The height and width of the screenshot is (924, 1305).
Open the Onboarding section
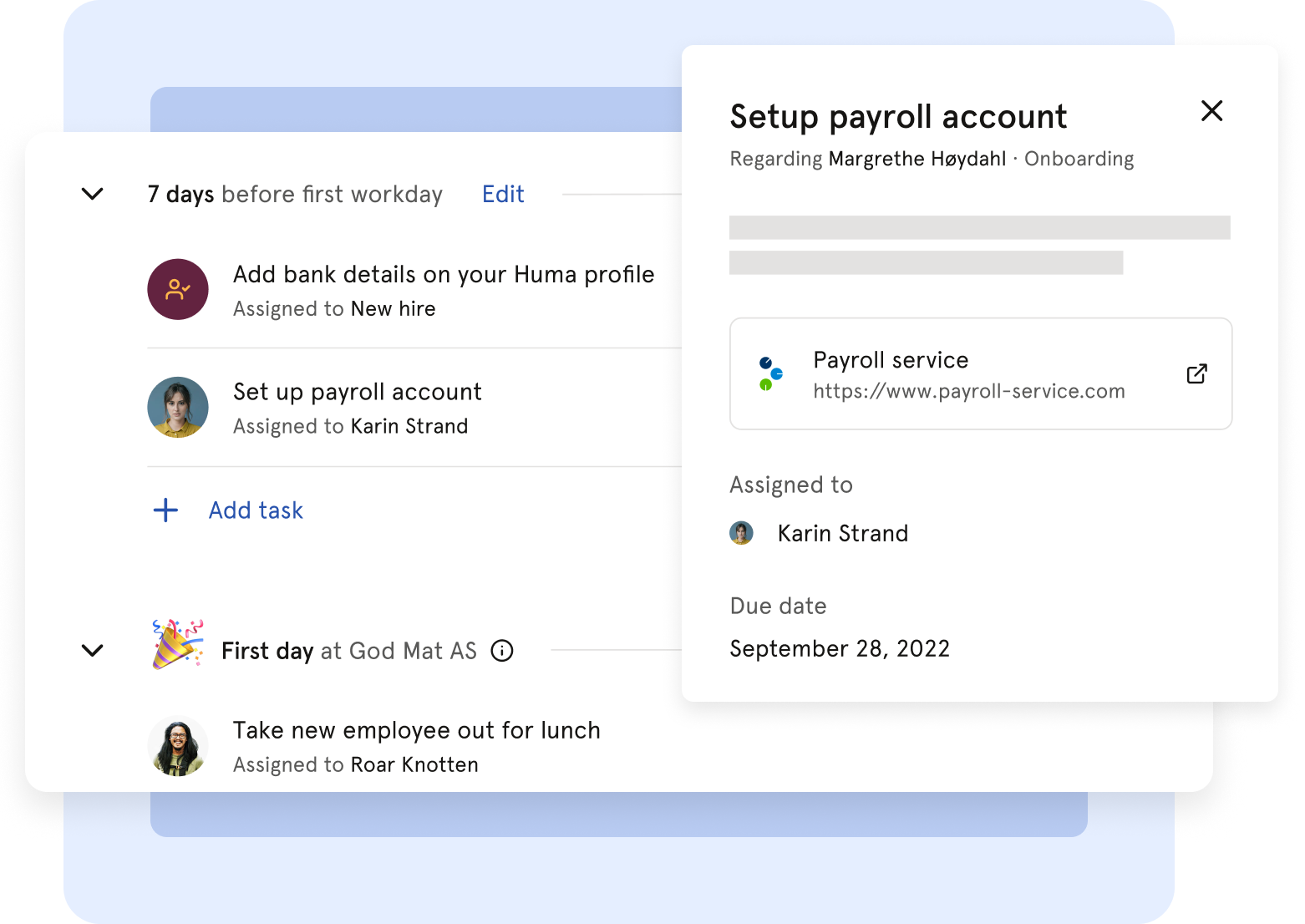click(1079, 159)
